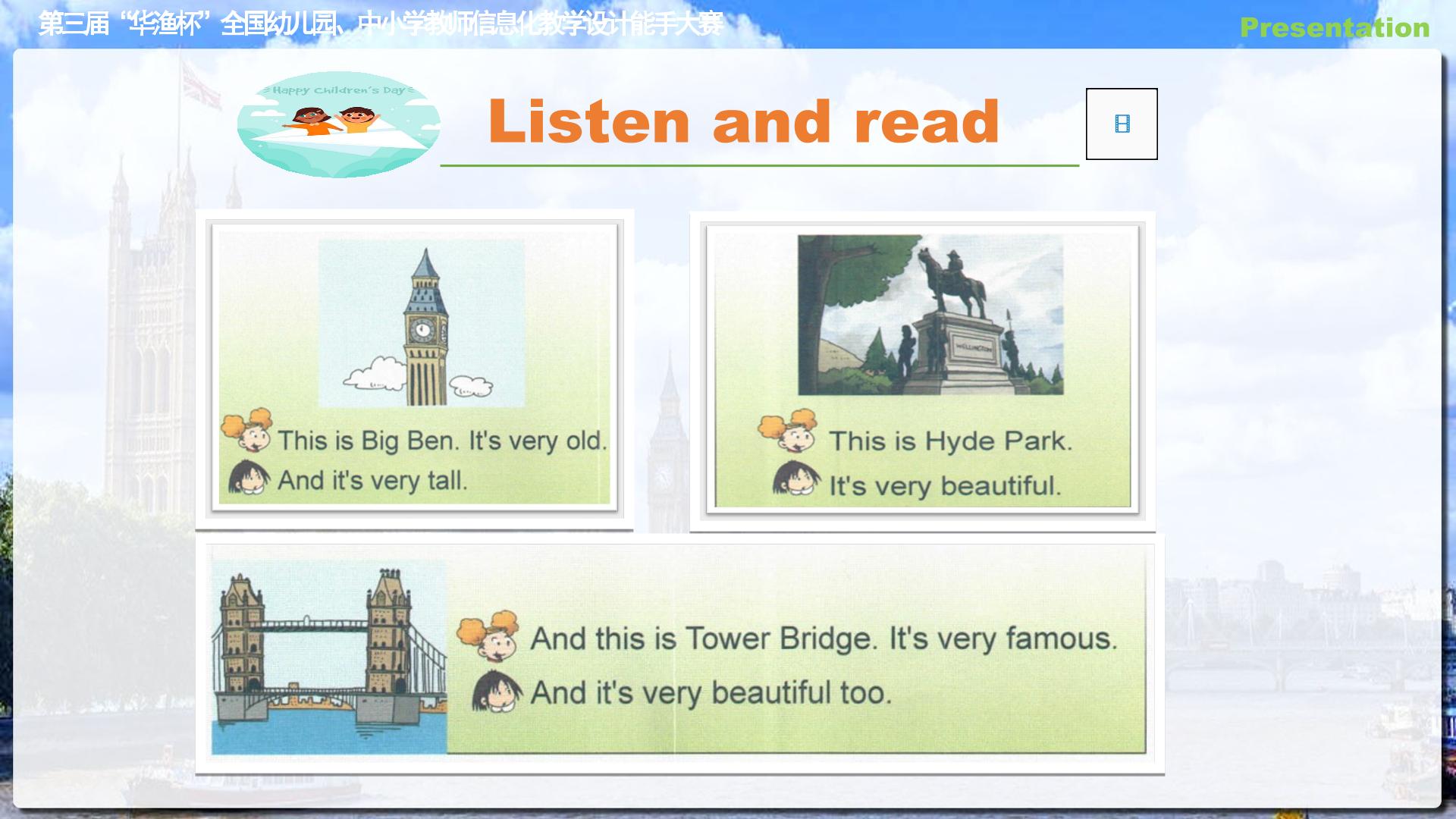
Task: Click the 'Listen and read' title
Action: tap(744, 121)
